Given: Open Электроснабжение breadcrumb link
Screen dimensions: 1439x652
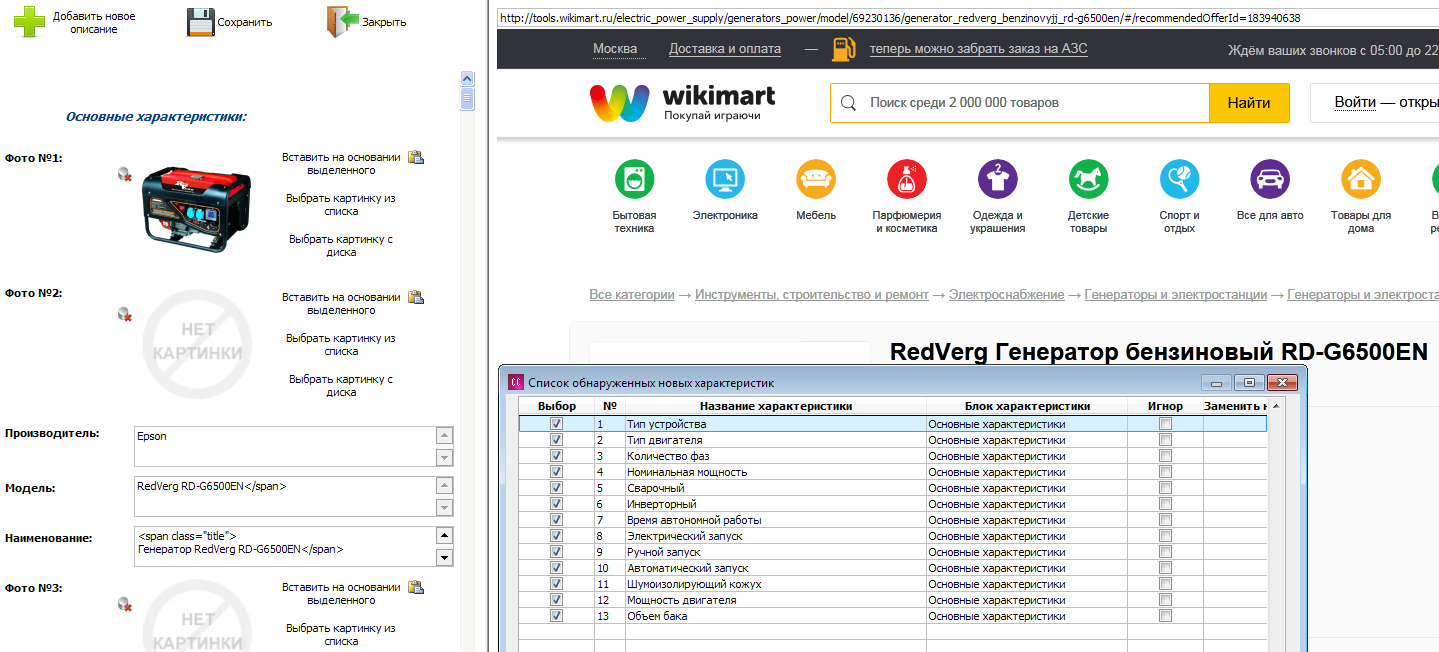Looking at the screenshot, I should click(1006, 295).
